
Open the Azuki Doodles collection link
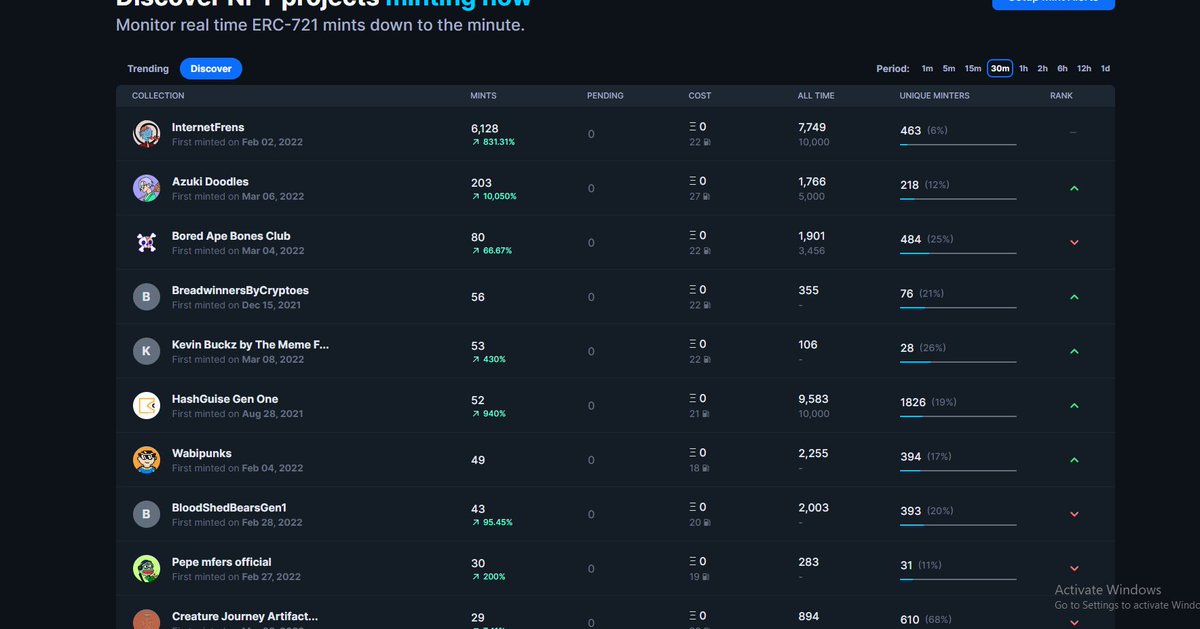pyautogui.click(x=210, y=182)
